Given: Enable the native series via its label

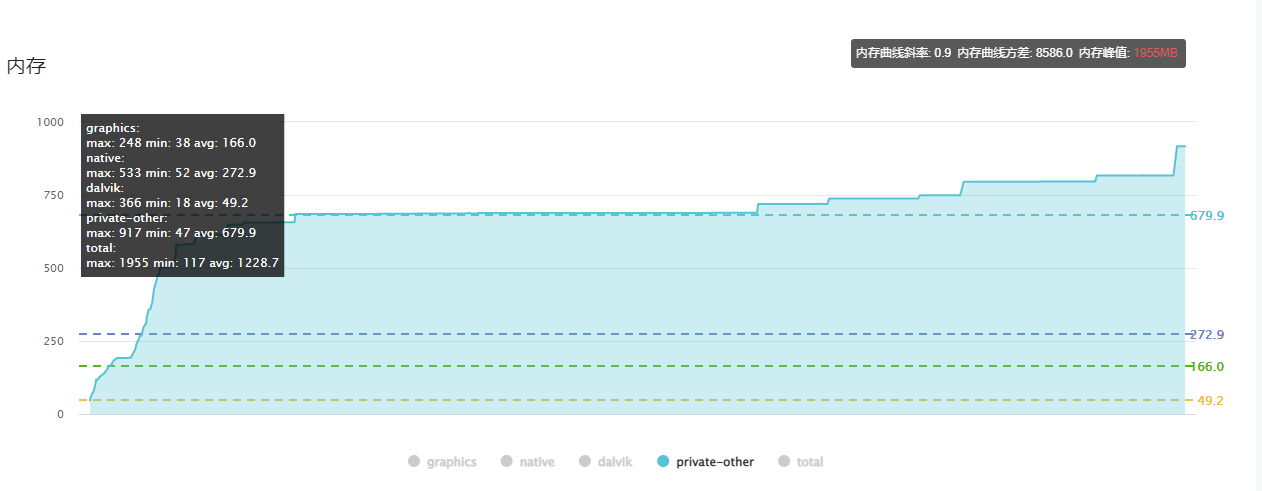Looking at the screenshot, I should coord(537,462).
